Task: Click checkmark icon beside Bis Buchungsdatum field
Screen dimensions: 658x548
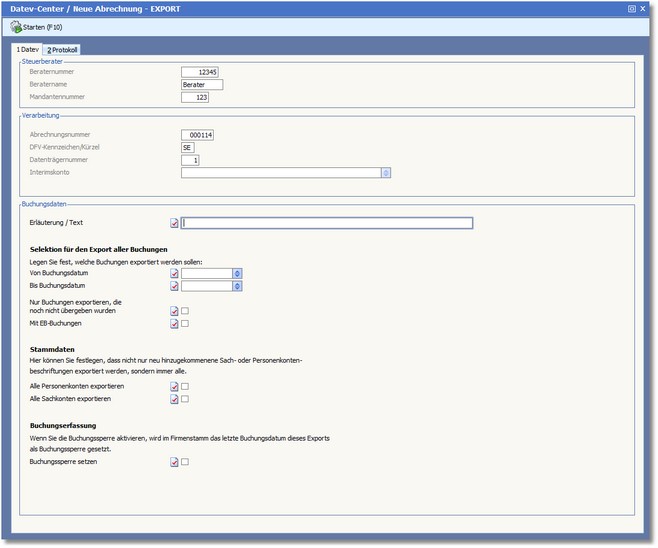Action: [x=175, y=286]
